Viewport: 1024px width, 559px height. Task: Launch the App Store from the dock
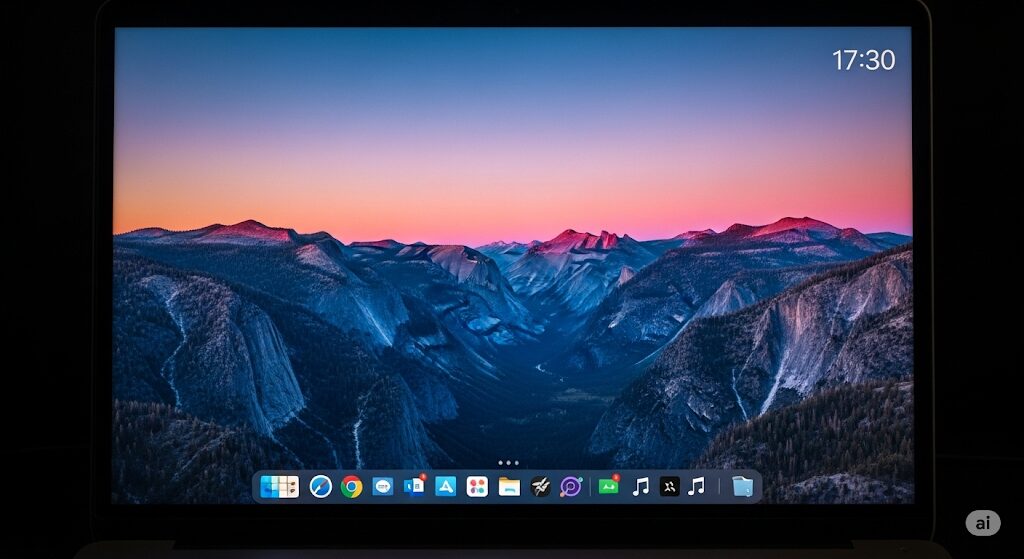445,487
